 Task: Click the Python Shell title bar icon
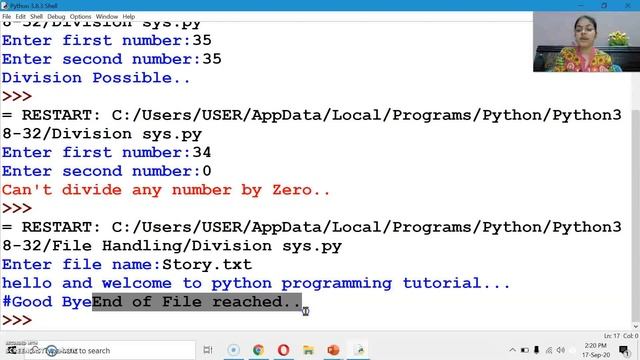(4, 6)
